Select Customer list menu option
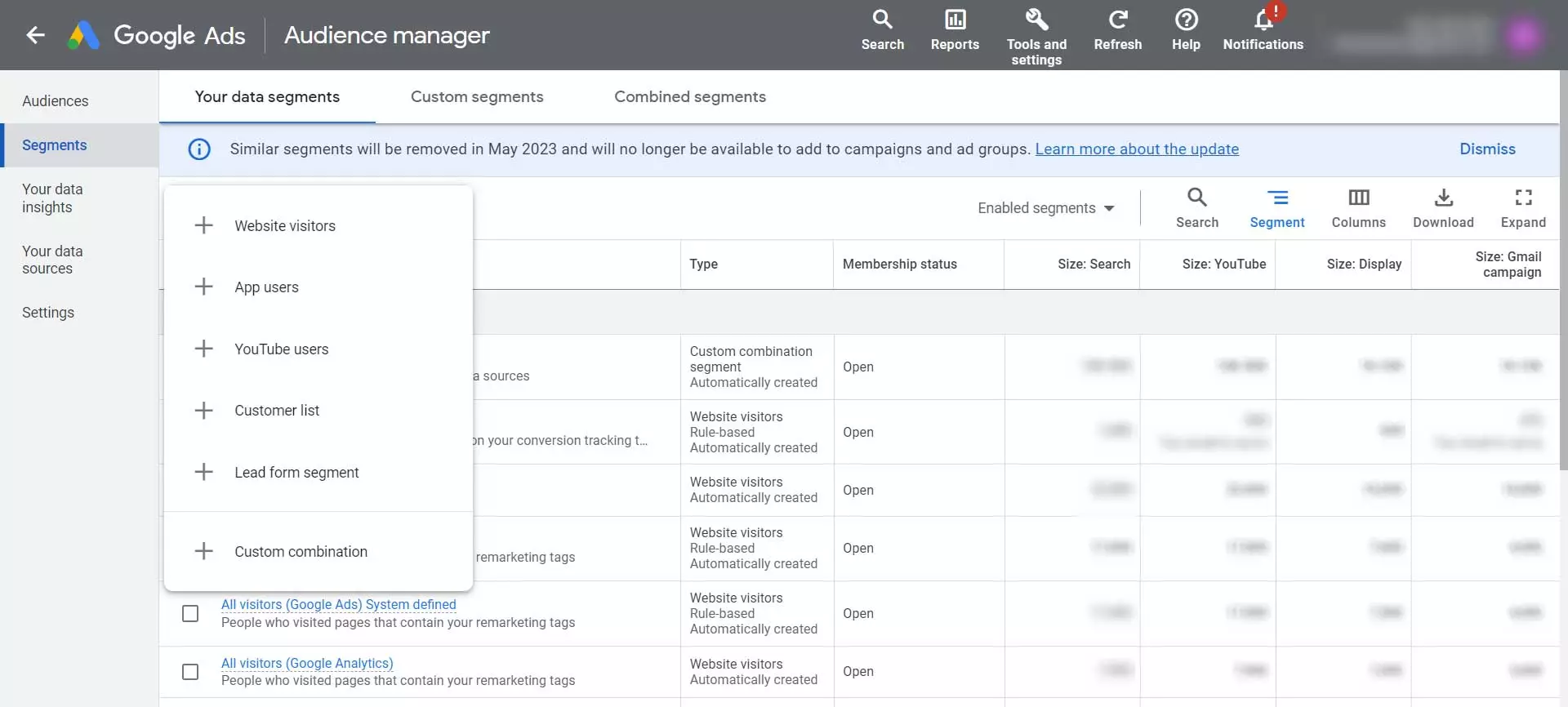Screen dimensions: 1568x707 pos(318,410)
